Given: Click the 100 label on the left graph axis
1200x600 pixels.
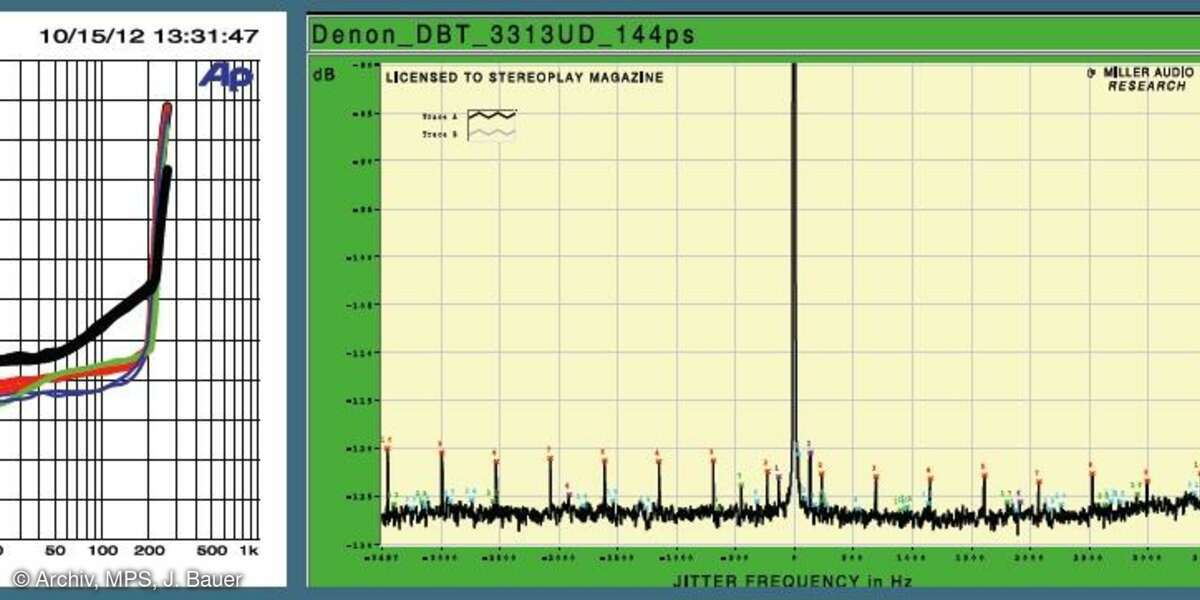Looking at the screenshot, I should (x=104, y=551).
